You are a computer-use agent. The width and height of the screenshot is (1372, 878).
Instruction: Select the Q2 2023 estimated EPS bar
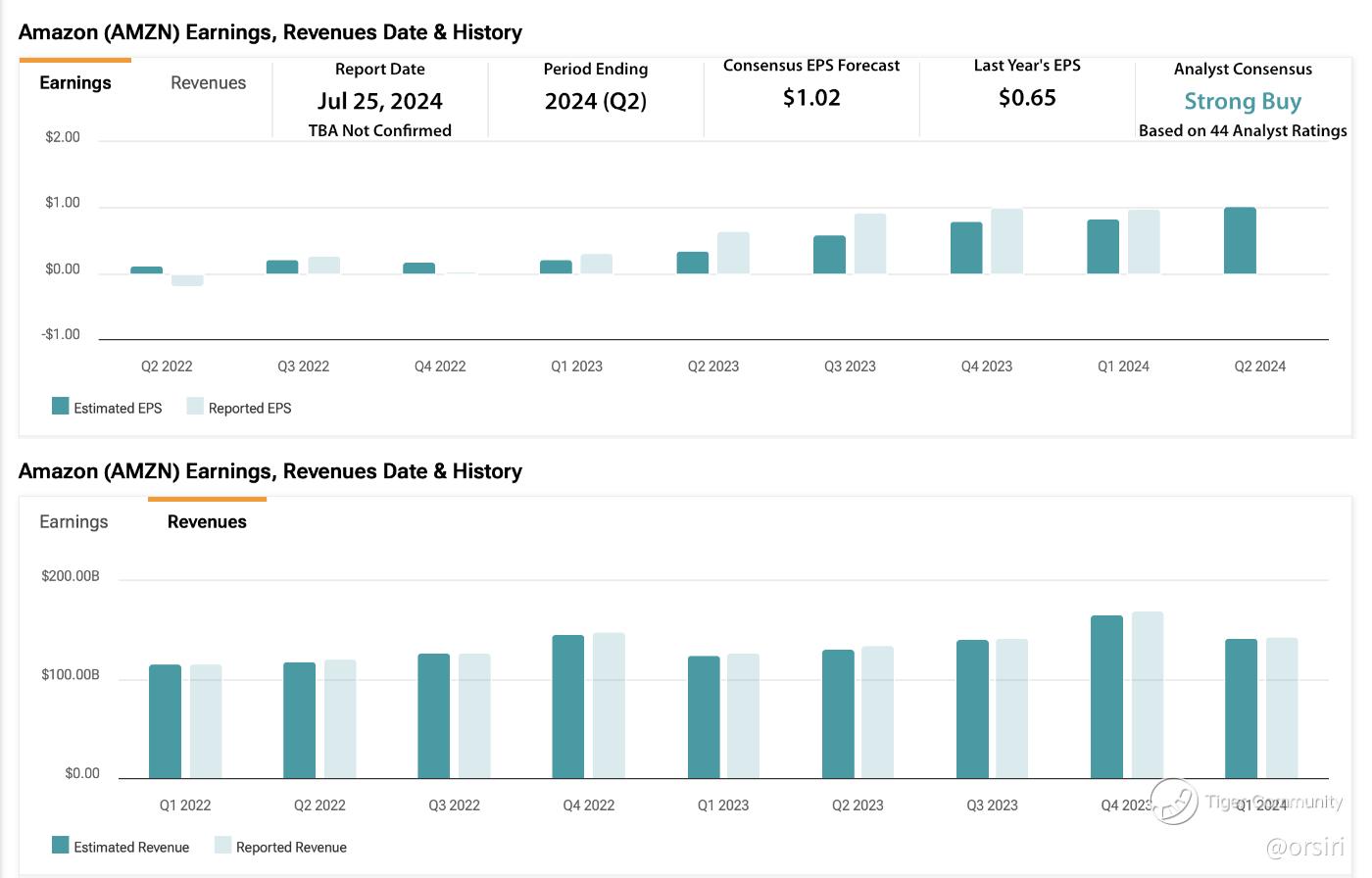pyautogui.click(x=692, y=263)
